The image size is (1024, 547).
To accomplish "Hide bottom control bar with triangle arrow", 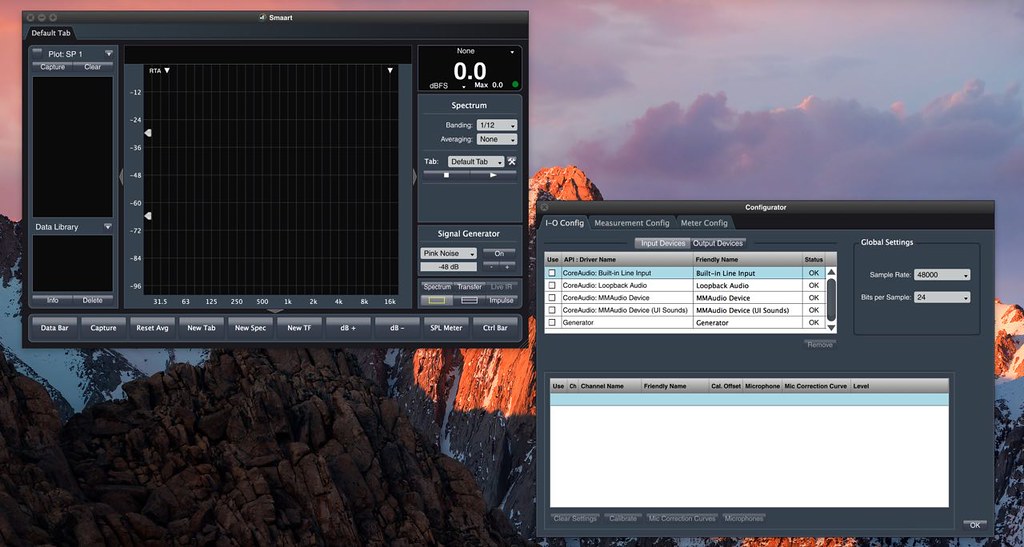I will pos(275,311).
